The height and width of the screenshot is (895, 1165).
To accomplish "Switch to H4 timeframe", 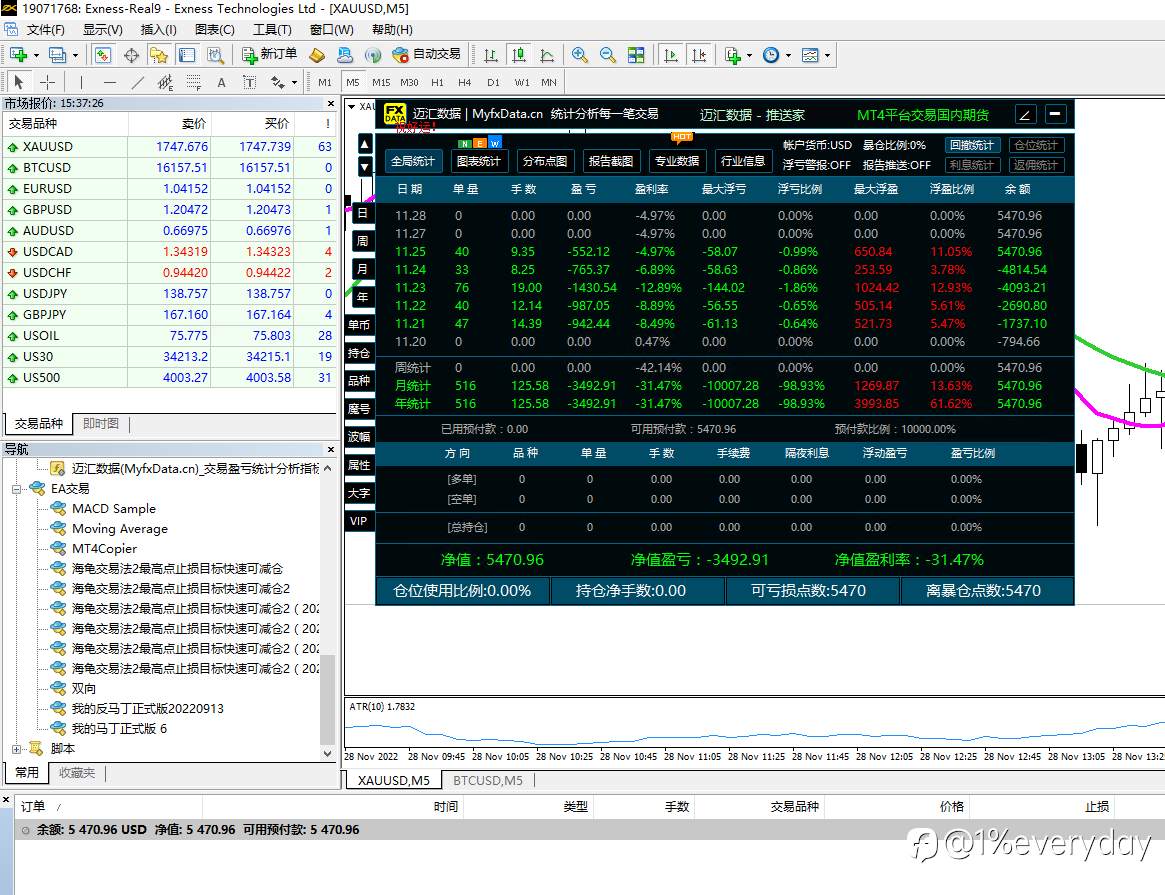I will click(x=464, y=82).
